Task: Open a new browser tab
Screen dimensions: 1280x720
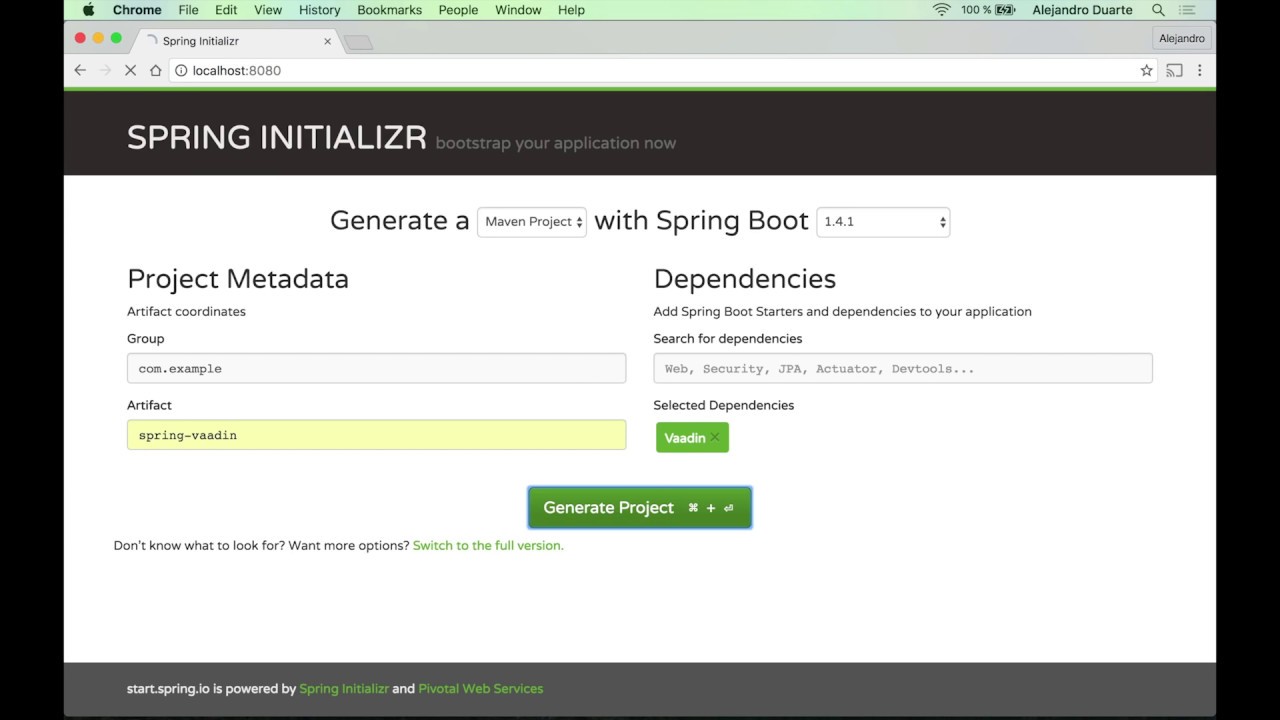Action: pyautogui.click(x=358, y=42)
